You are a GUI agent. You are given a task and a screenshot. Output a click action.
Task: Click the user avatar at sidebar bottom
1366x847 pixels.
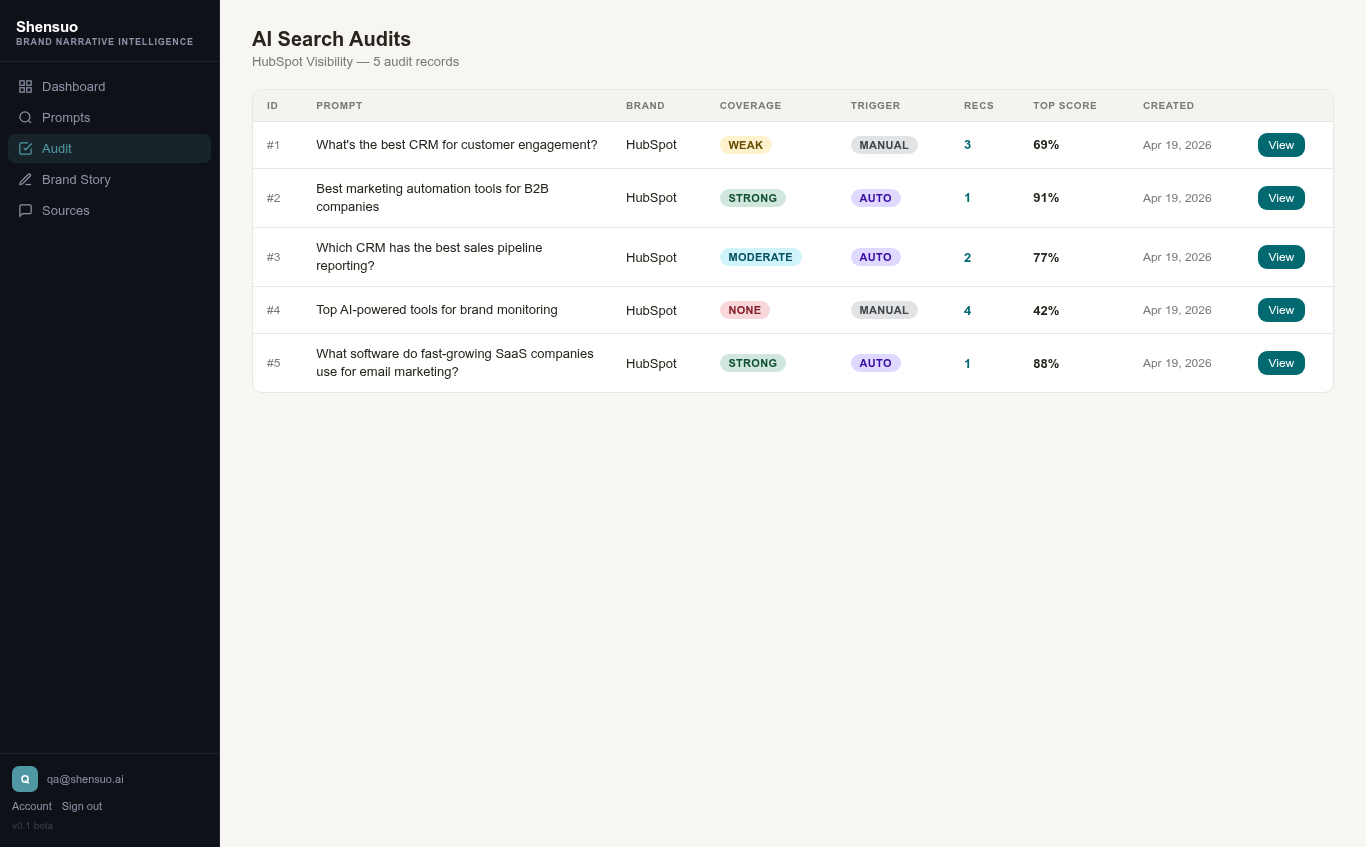tap(25, 778)
